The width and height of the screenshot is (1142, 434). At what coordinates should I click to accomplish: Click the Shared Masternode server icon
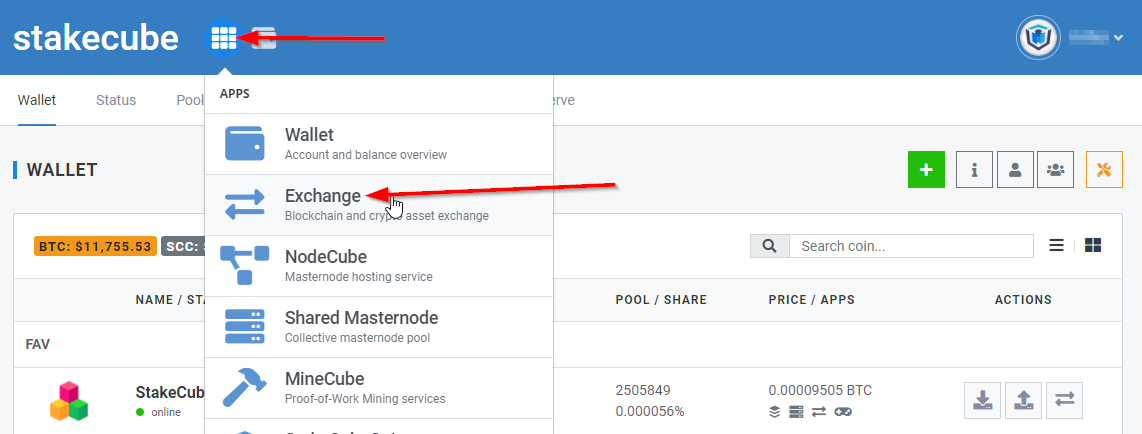[x=245, y=327]
